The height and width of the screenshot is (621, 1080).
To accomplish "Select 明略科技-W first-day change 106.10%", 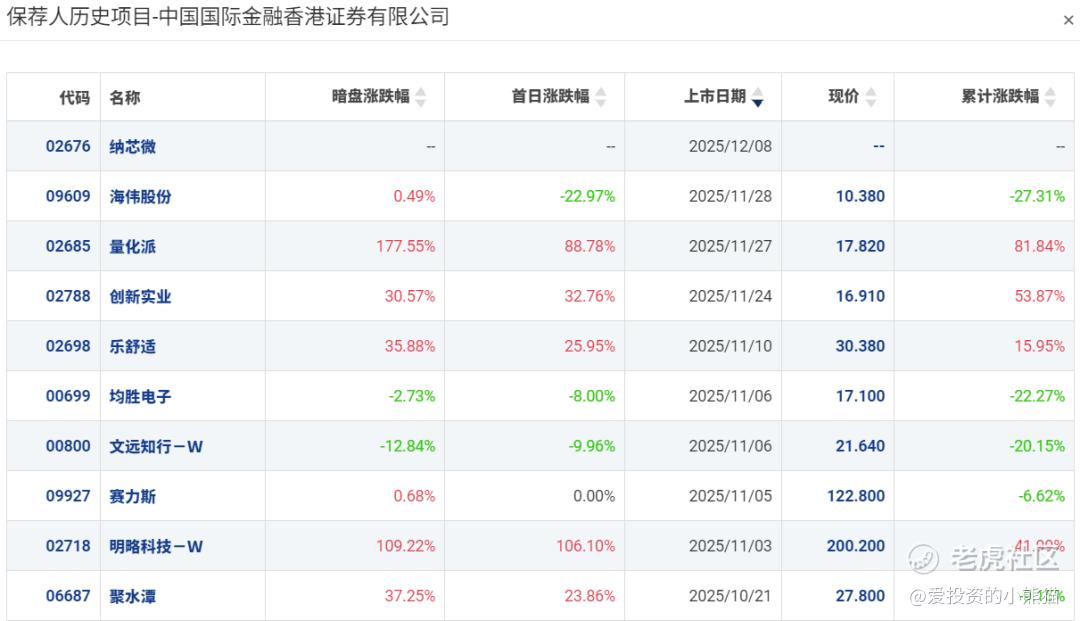I will tap(585, 546).
